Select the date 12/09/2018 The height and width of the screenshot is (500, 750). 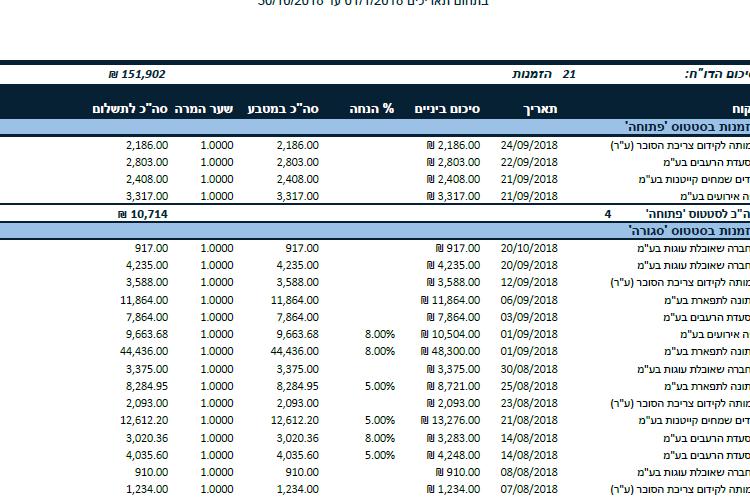529,282
